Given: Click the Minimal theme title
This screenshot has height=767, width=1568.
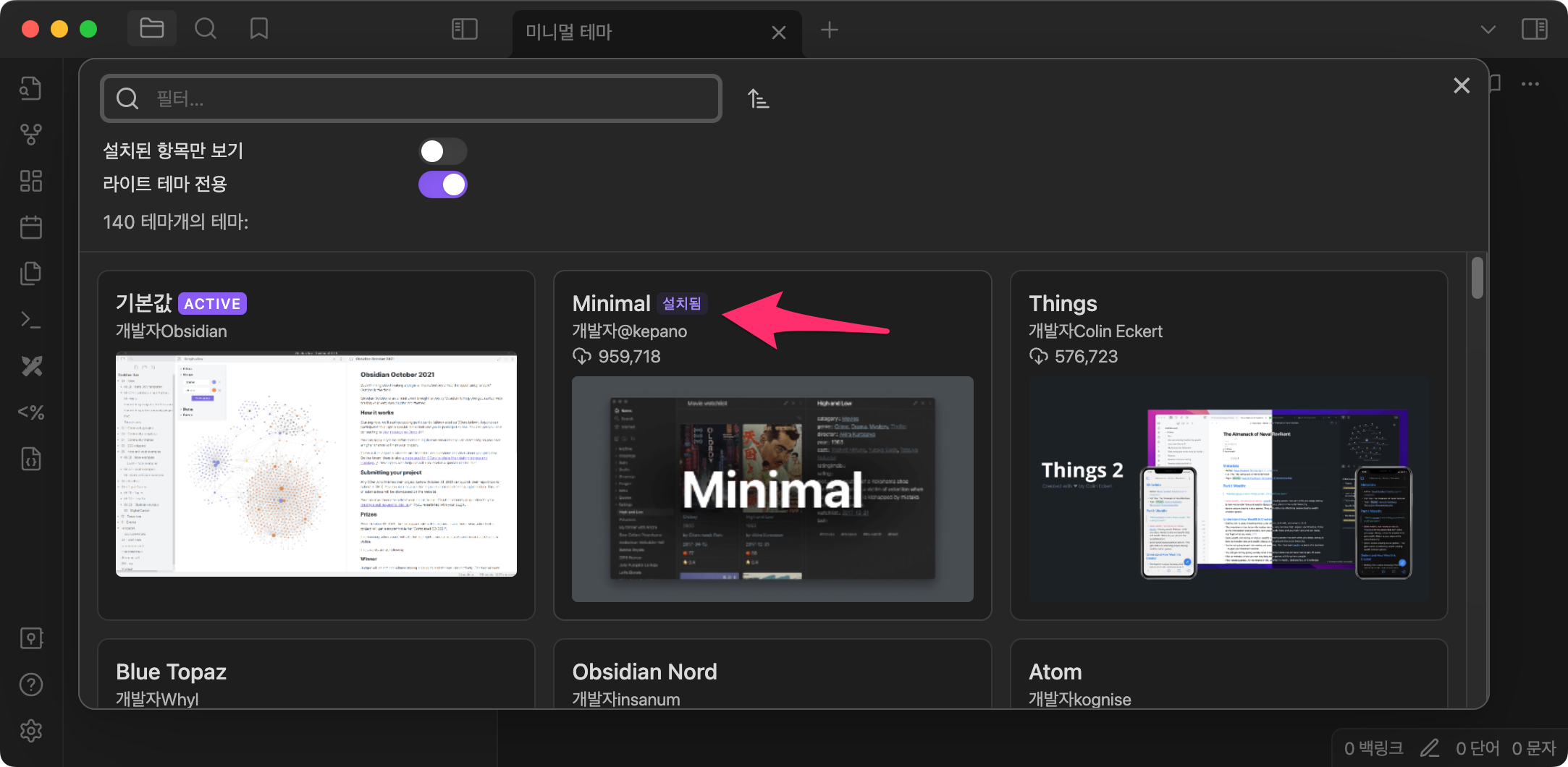Looking at the screenshot, I should click(611, 303).
